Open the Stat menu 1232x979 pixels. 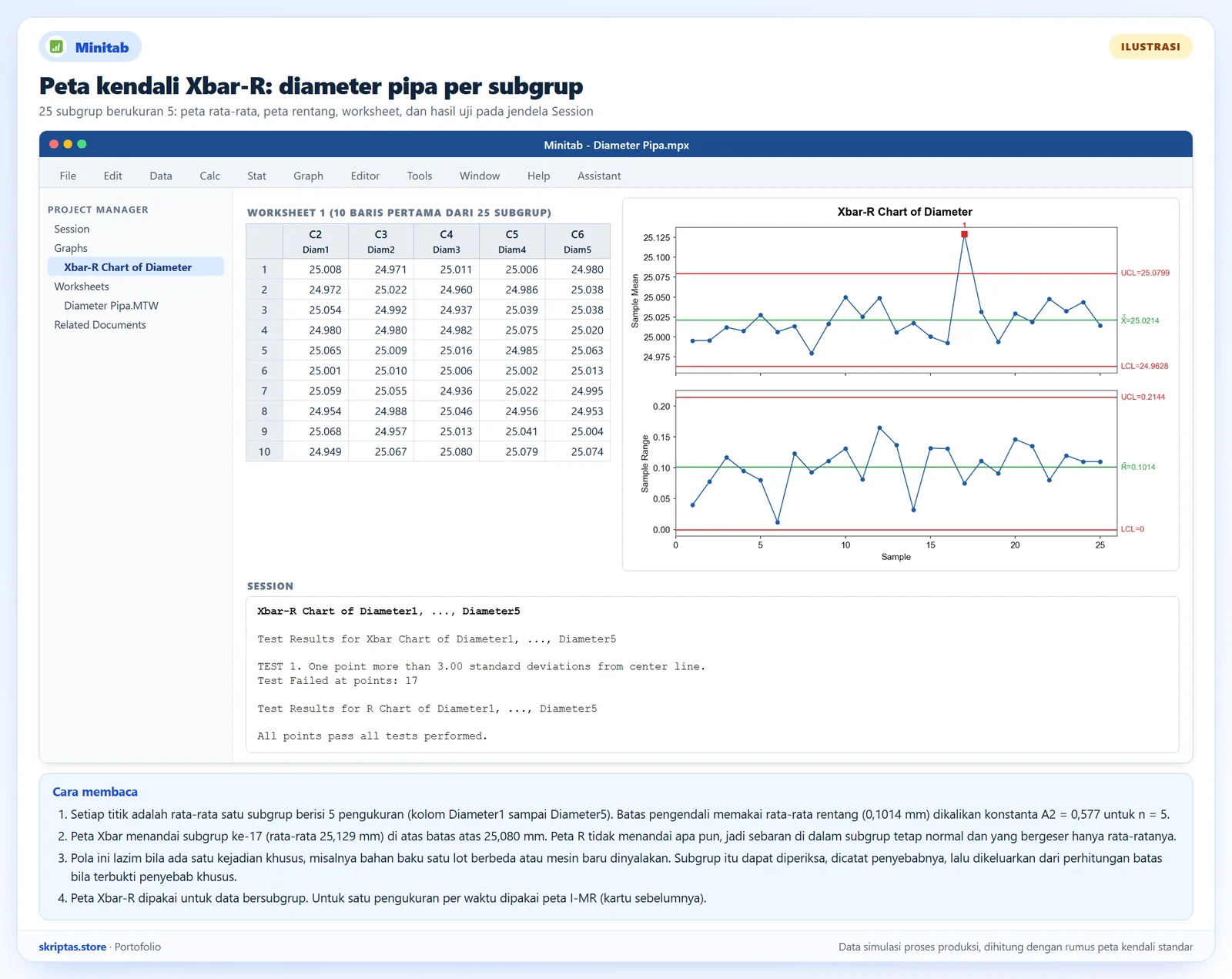coord(256,176)
